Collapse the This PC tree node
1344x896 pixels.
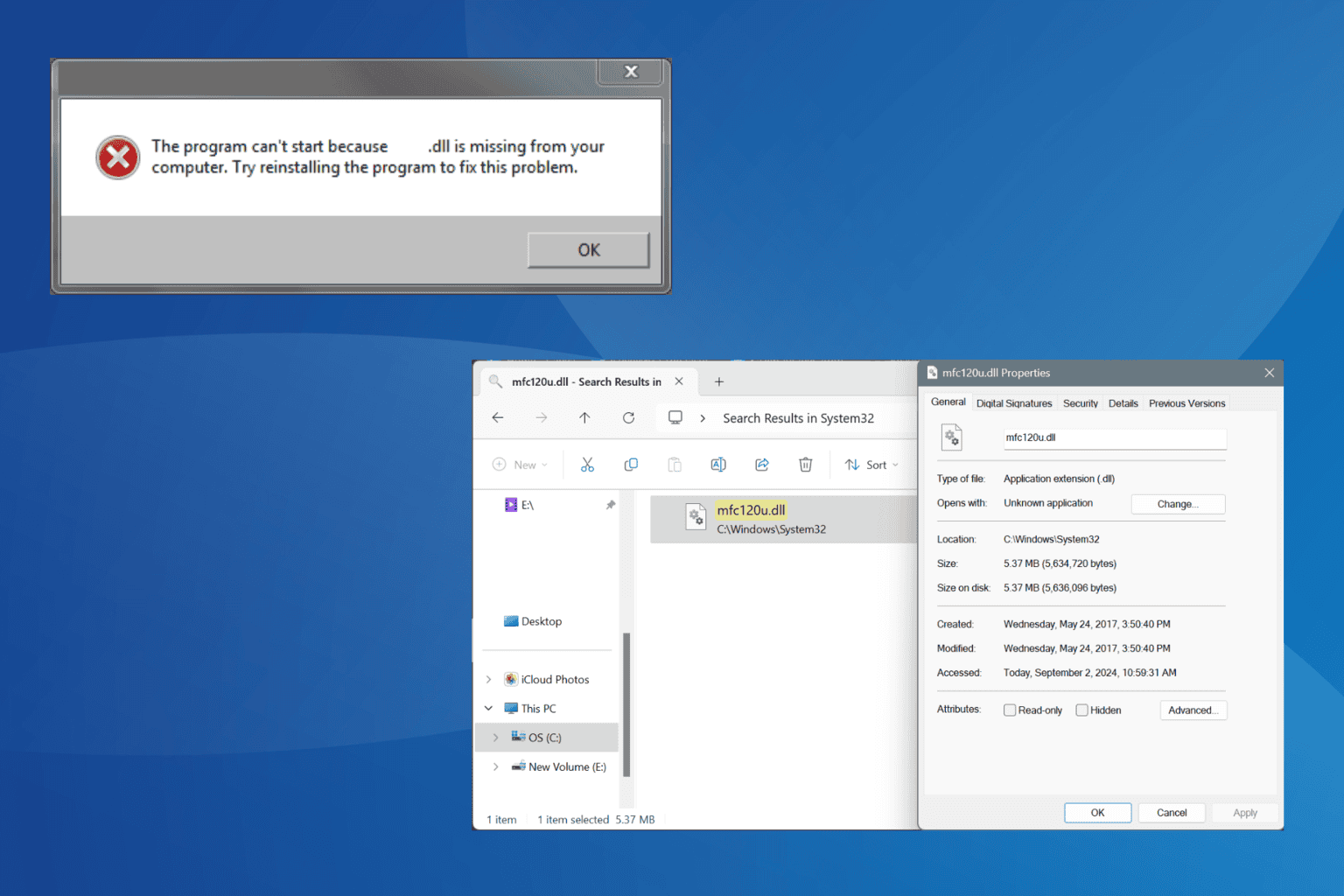tap(489, 709)
